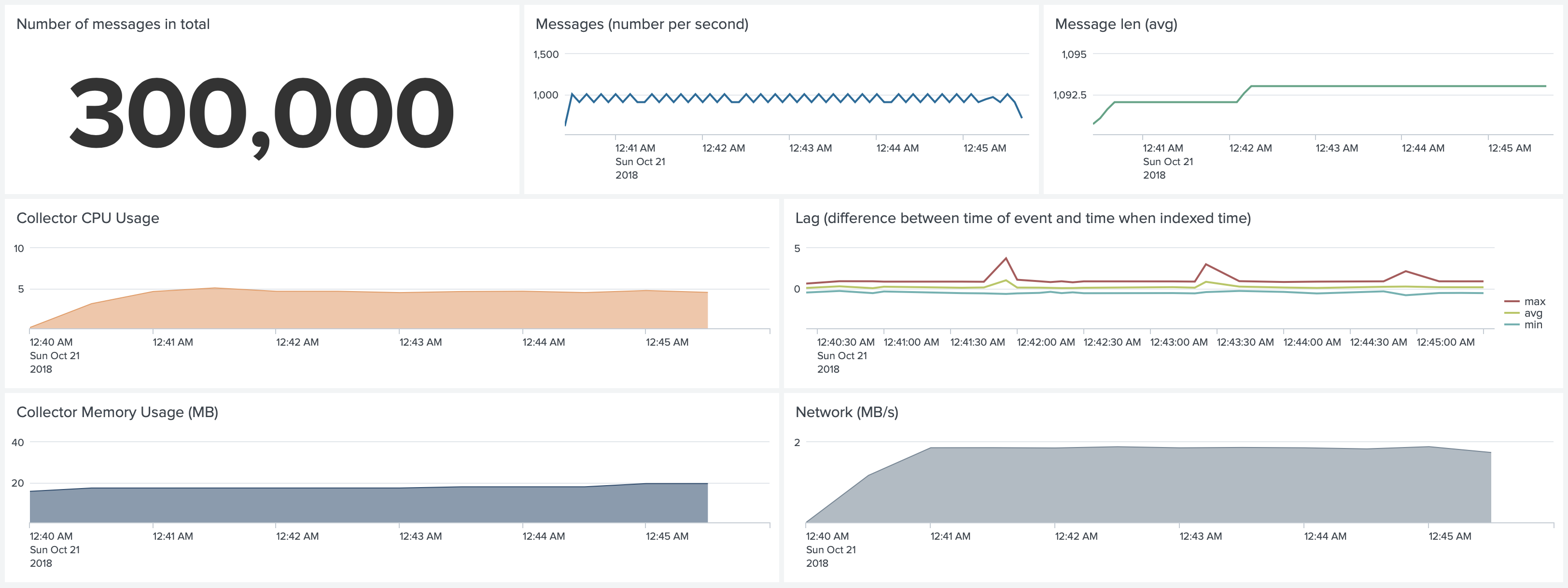Click the Message len (avg) panel title
The image size is (1568, 588).
click(1116, 24)
